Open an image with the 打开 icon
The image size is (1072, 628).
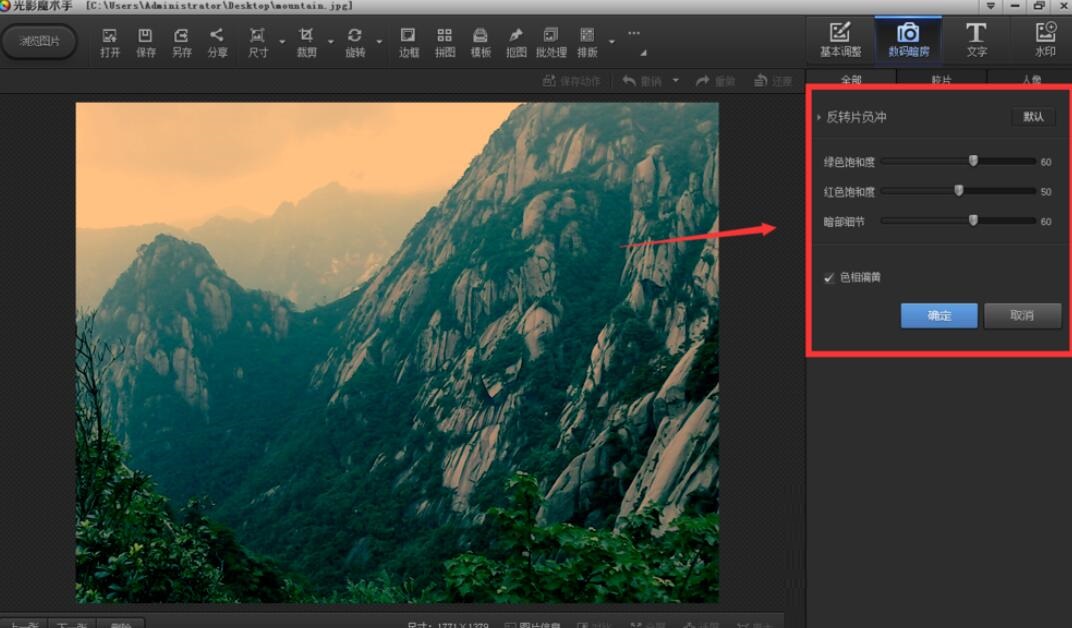point(109,42)
